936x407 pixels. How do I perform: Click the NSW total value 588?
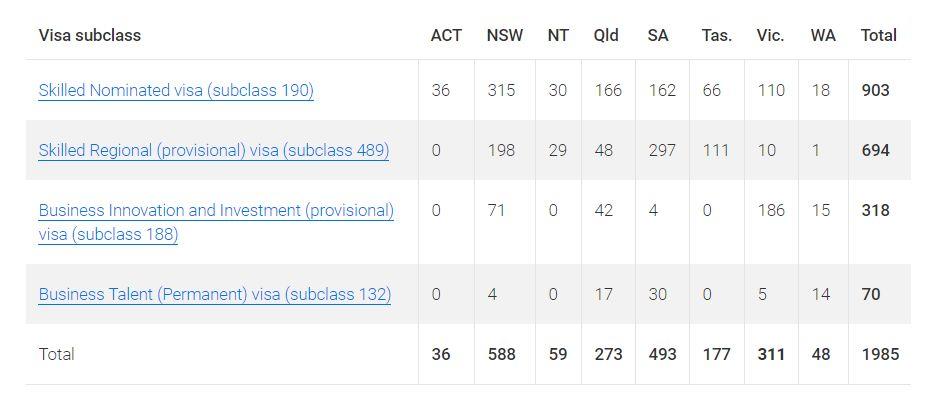coord(501,354)
